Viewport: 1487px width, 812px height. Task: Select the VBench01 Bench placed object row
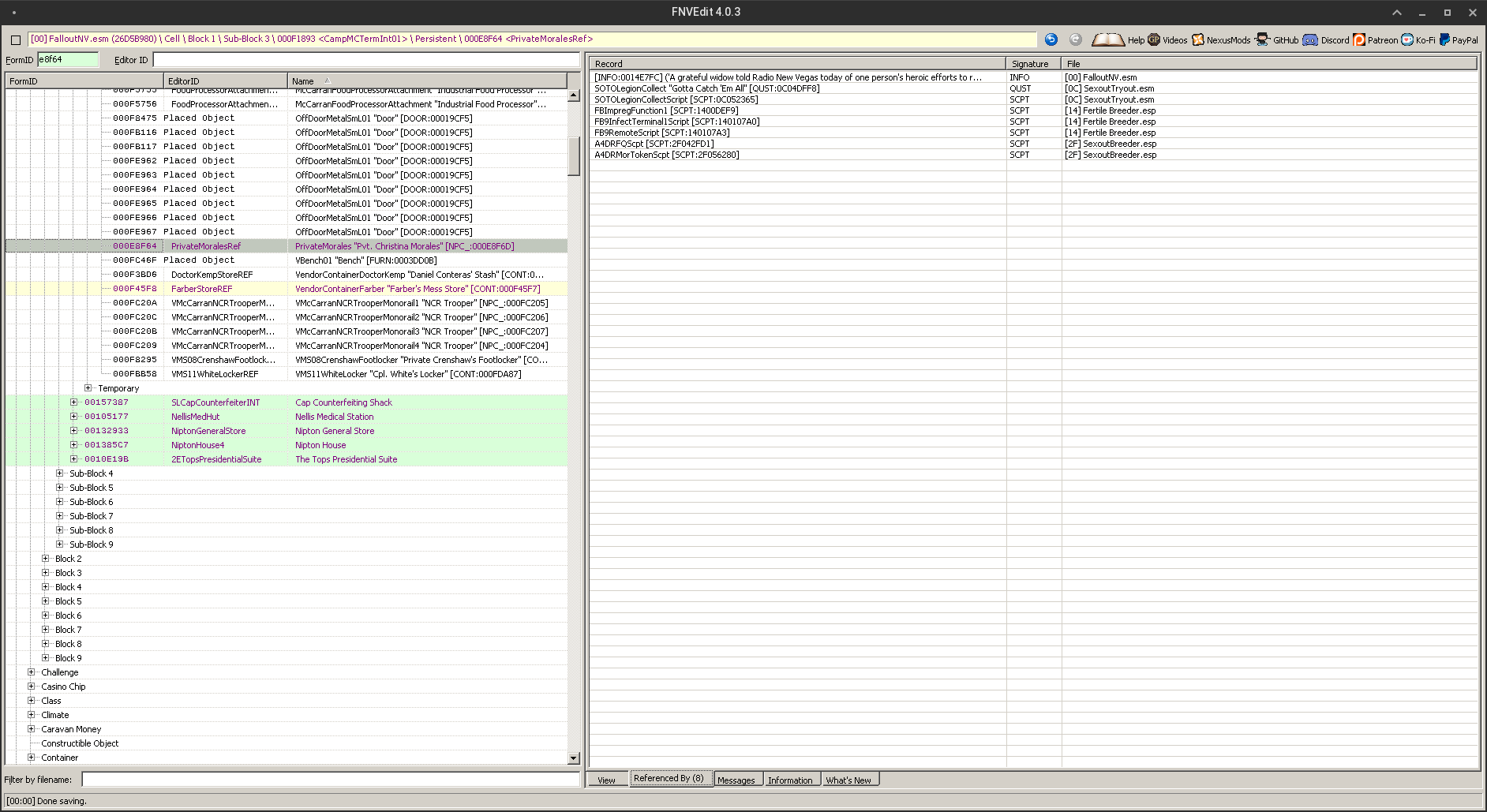pos(287,260)
